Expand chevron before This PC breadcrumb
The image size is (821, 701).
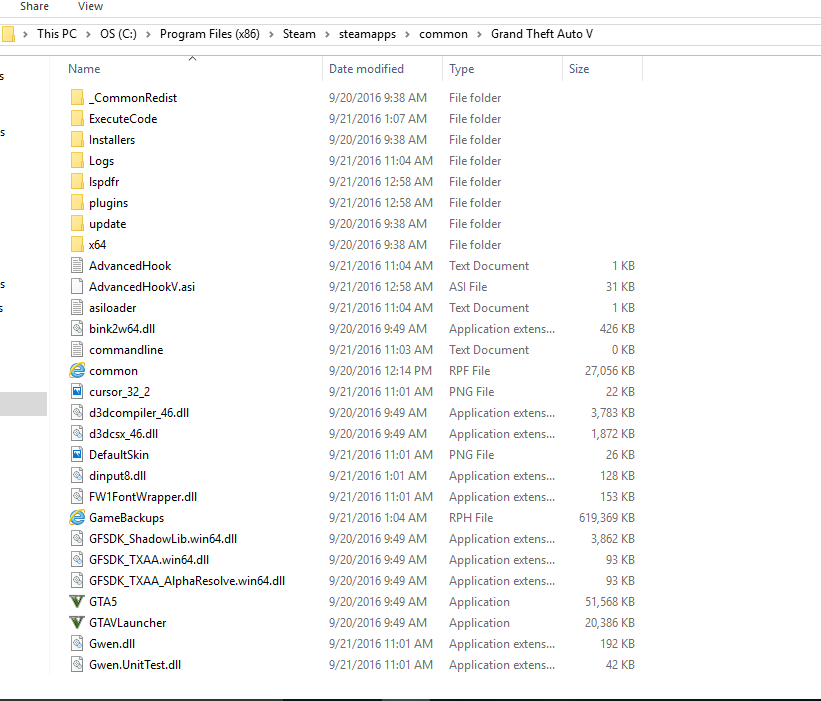tap(25, 35)
